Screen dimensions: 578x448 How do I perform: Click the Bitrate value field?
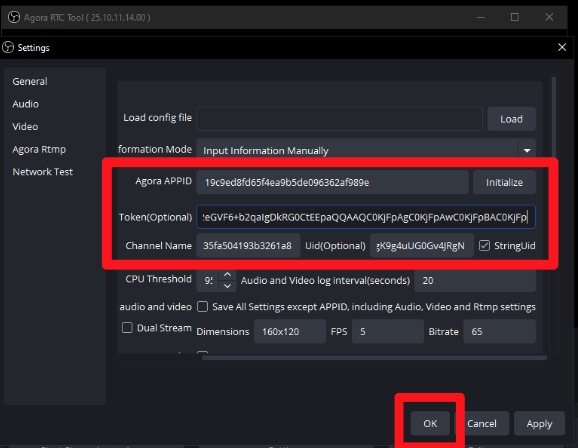[x=499, y=331]
